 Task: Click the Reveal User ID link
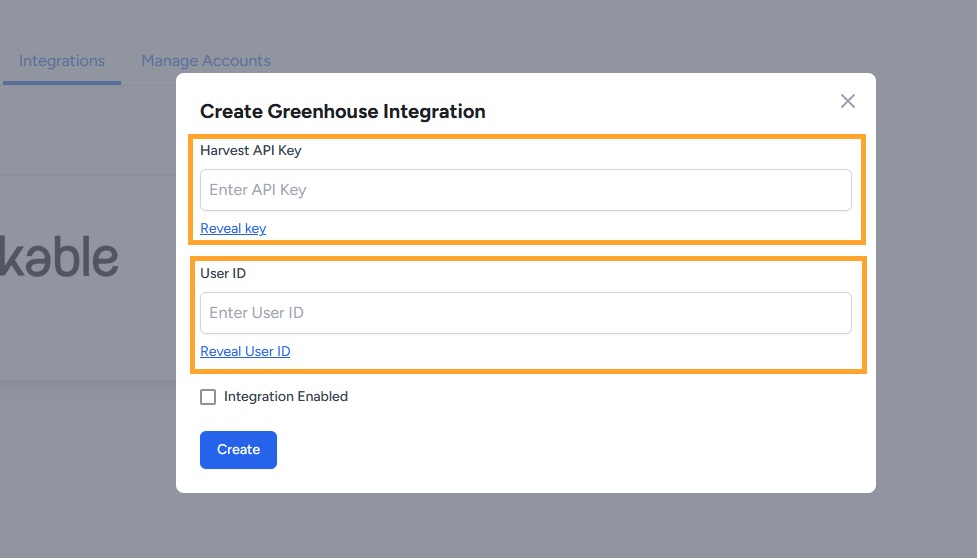(x=245, y=351)
